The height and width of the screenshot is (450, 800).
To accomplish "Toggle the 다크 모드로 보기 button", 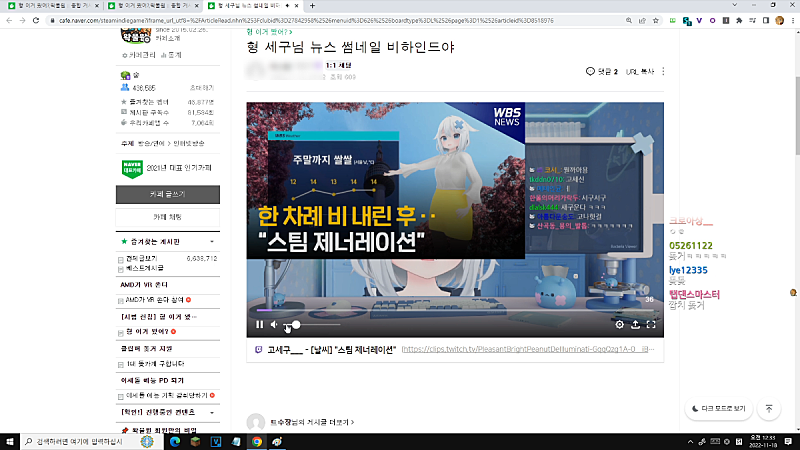I will tap(718, 409).
